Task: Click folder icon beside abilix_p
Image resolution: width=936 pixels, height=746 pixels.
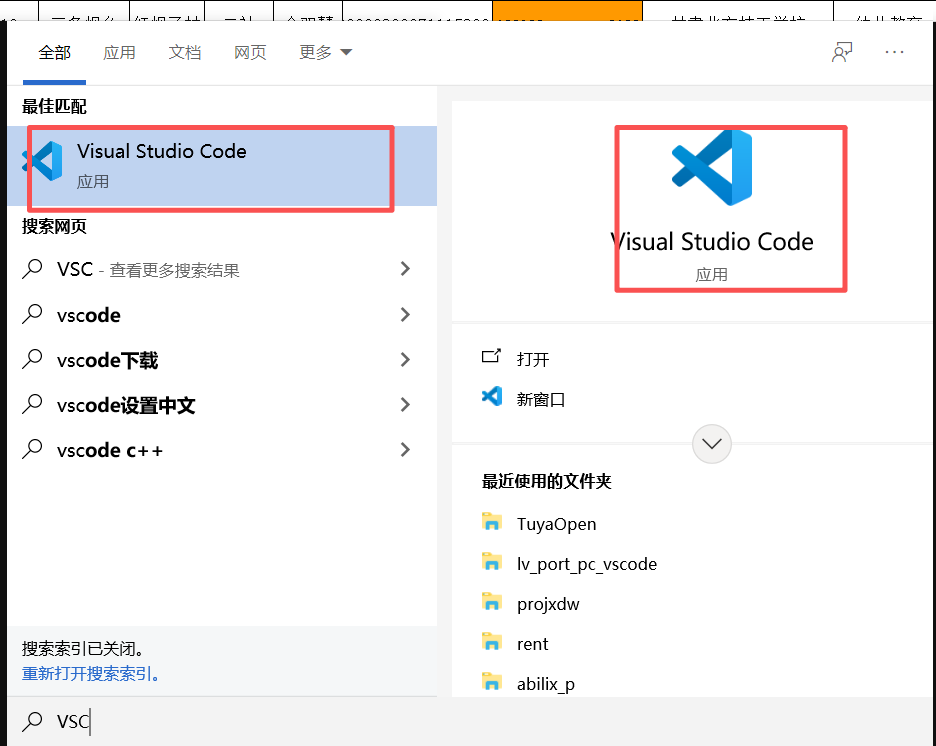Action: [x=491, y=682]
